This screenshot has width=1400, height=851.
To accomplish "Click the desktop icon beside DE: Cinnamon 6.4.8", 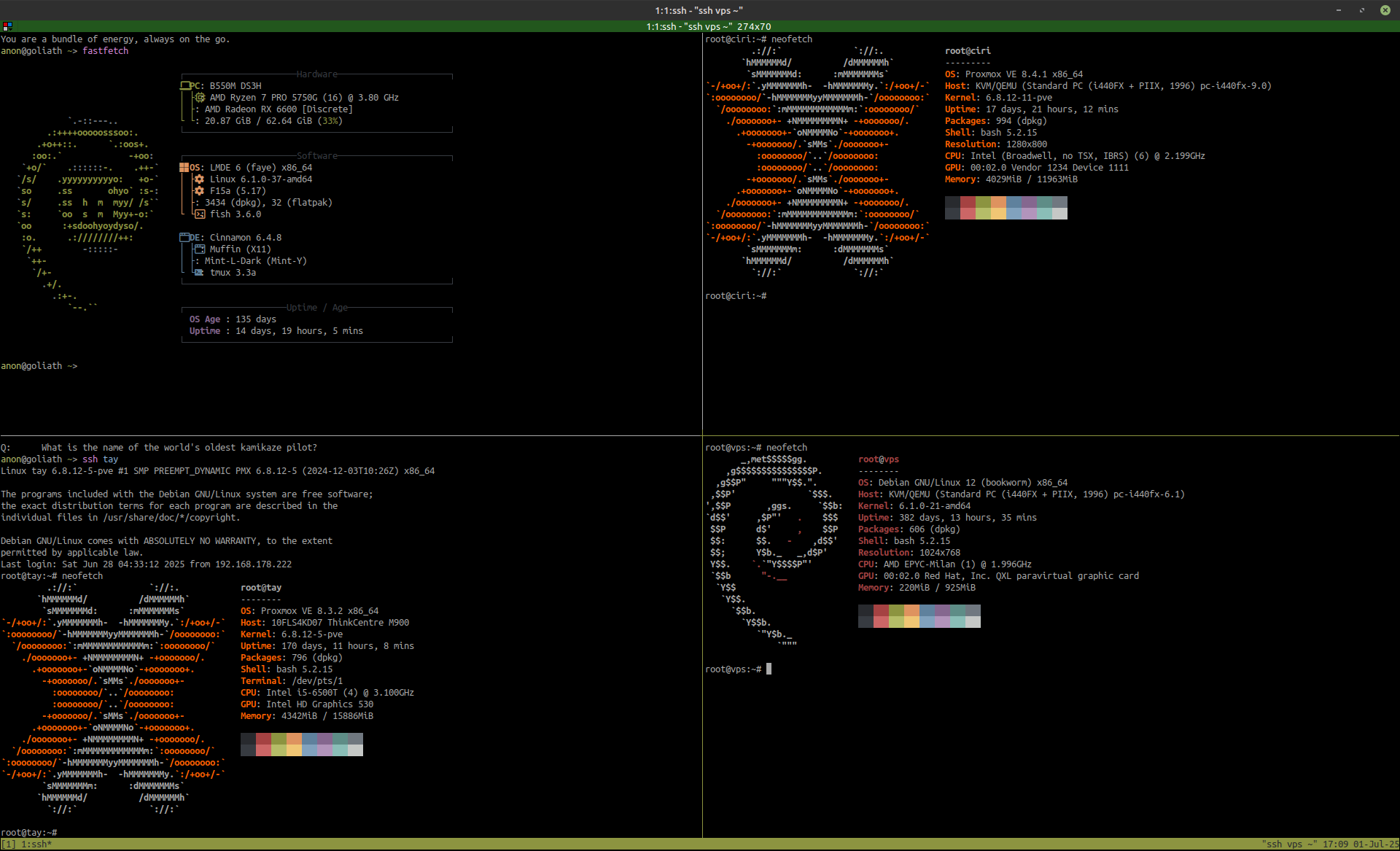I will click(184, 238).
